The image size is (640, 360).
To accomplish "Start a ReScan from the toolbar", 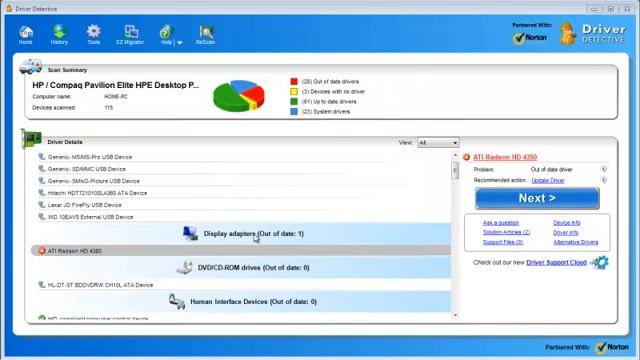I will tap(205, 34).
